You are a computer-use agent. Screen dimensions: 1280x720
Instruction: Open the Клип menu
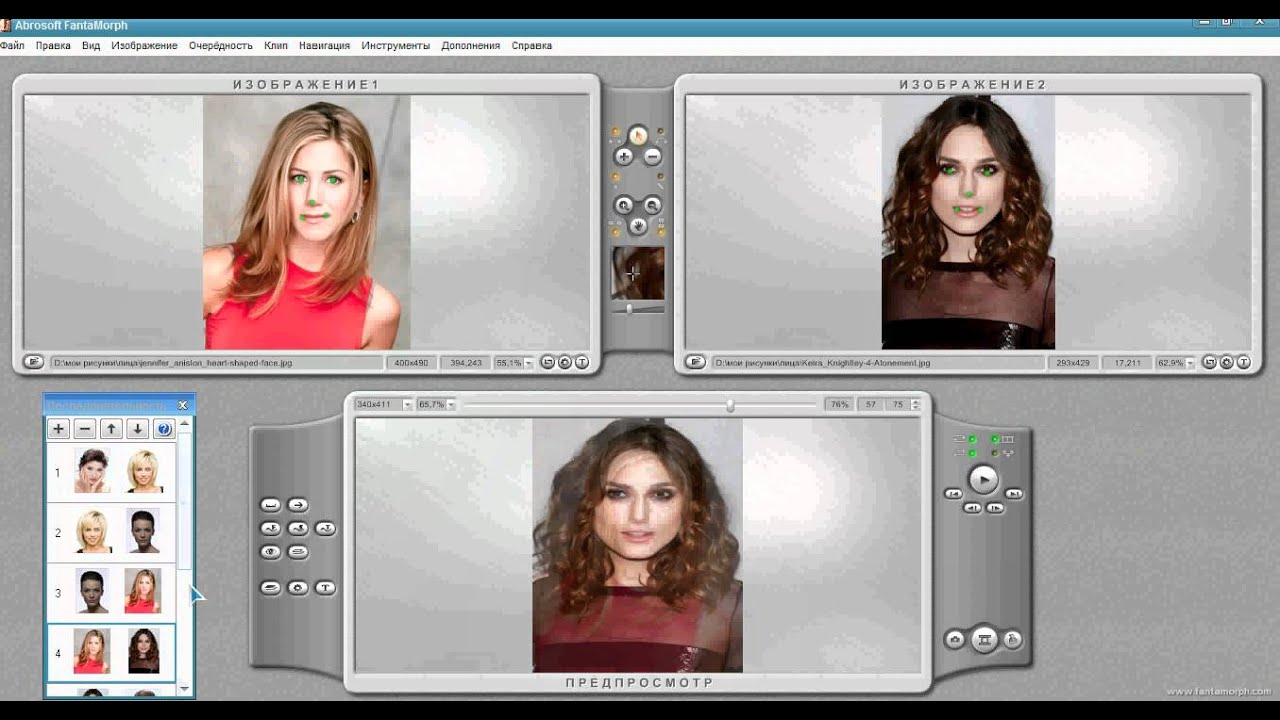[x=276, y=46]
